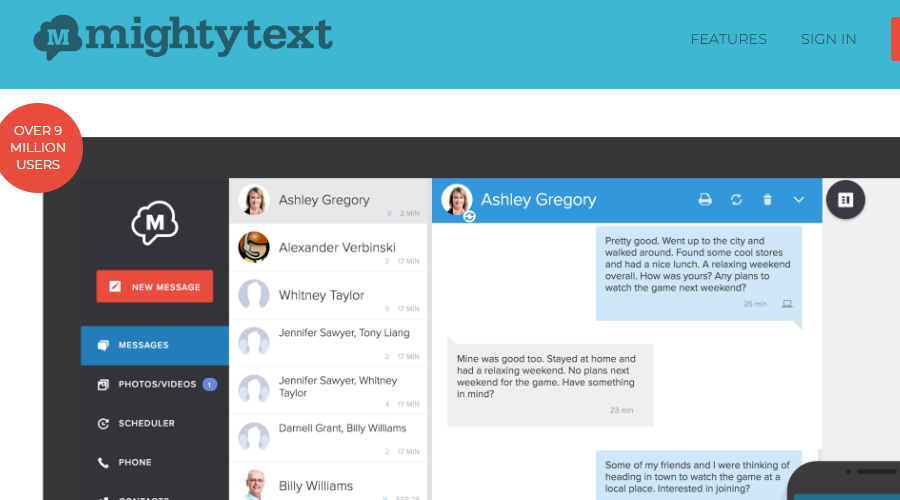Open Alexander Verbinski conversation
This screenshot has height=500, width=900.
[x=328, y=247]
